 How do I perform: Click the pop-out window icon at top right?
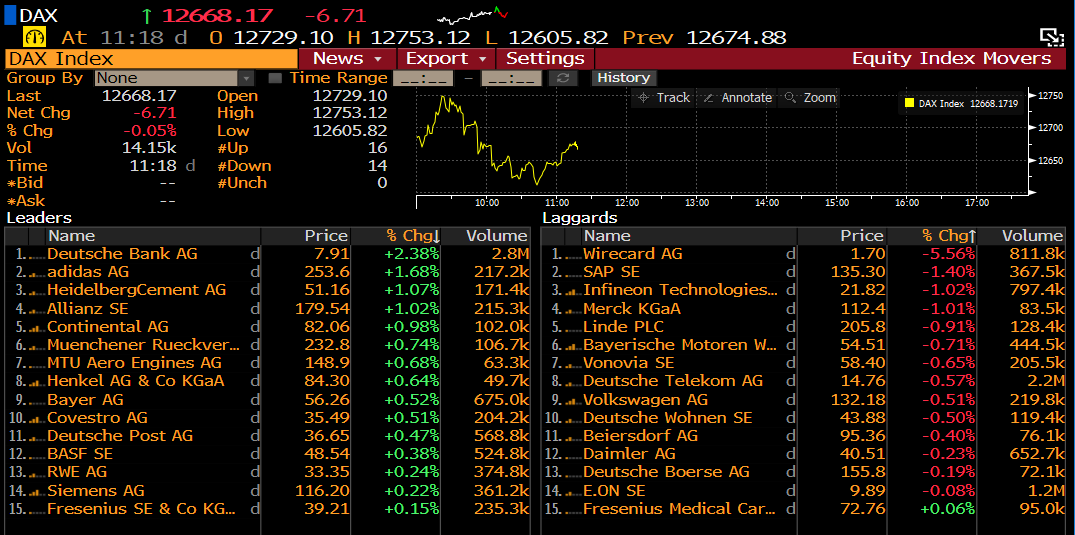[x=1050, y=37]
